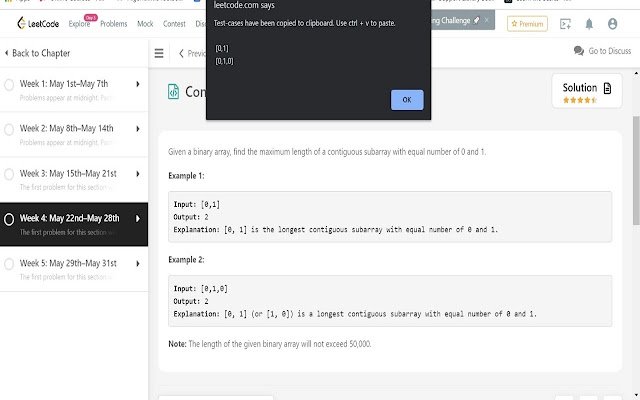Screen dimensions: 640x400
Task: Expand Week 4: May 22nd–May 28th arrow
Action: pyautogui.click(x=138, y=219)
